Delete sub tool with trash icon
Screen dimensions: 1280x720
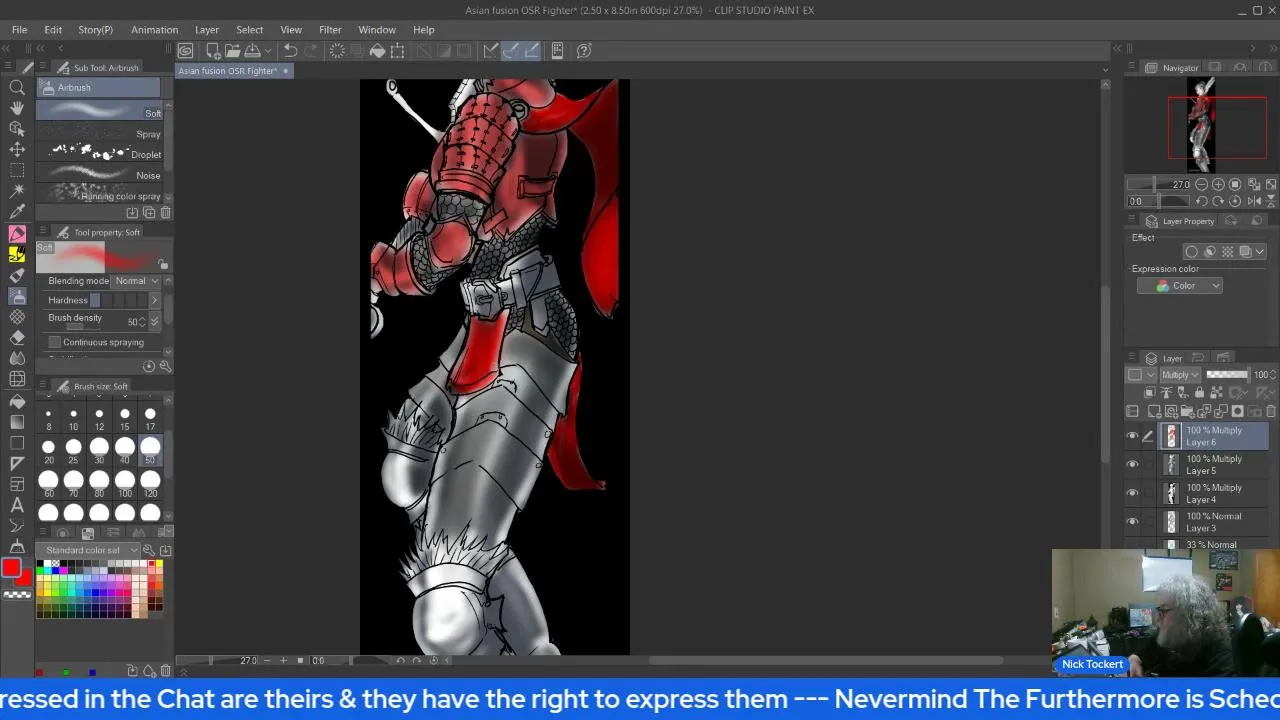click(x=166, y=212)
